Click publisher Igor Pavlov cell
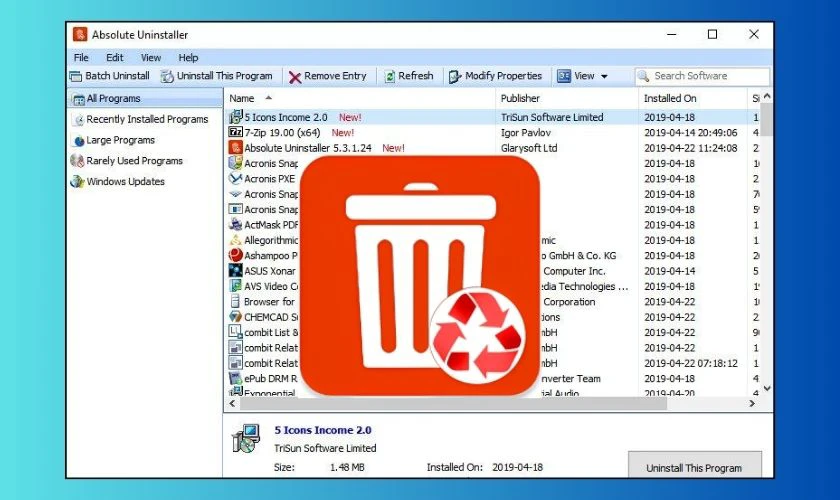This screenshot has width=840, height=500. click(526, 132)
